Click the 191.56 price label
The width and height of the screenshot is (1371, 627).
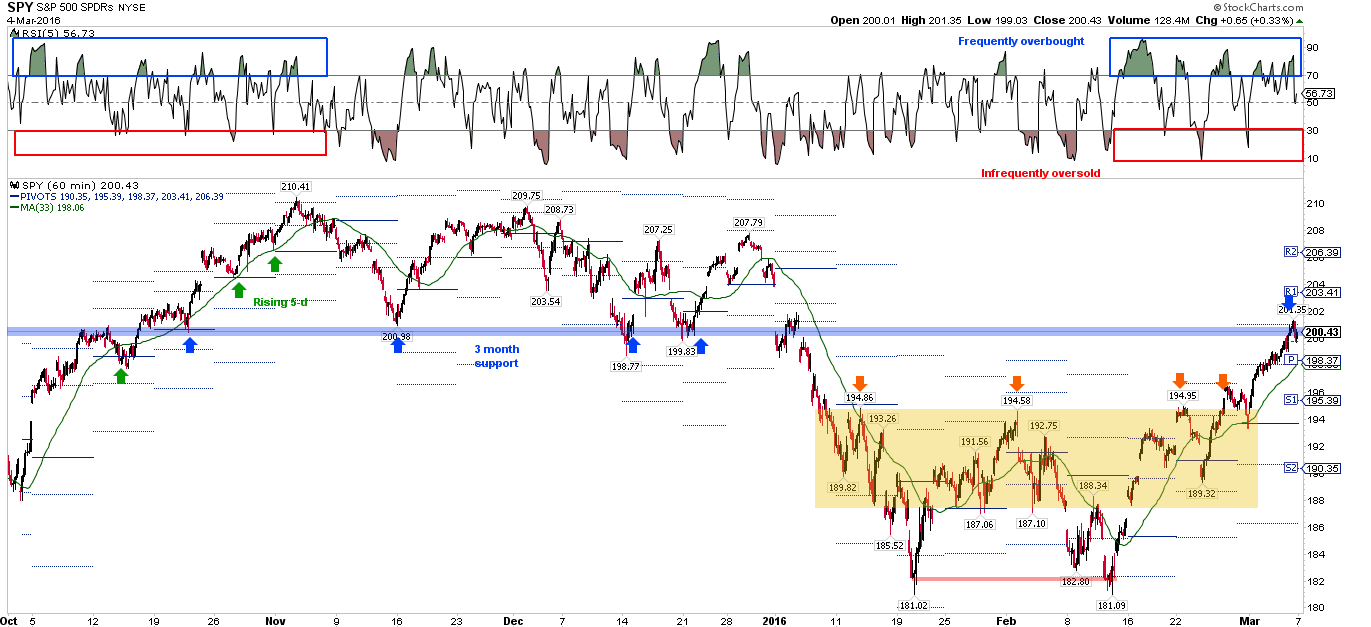975,442
